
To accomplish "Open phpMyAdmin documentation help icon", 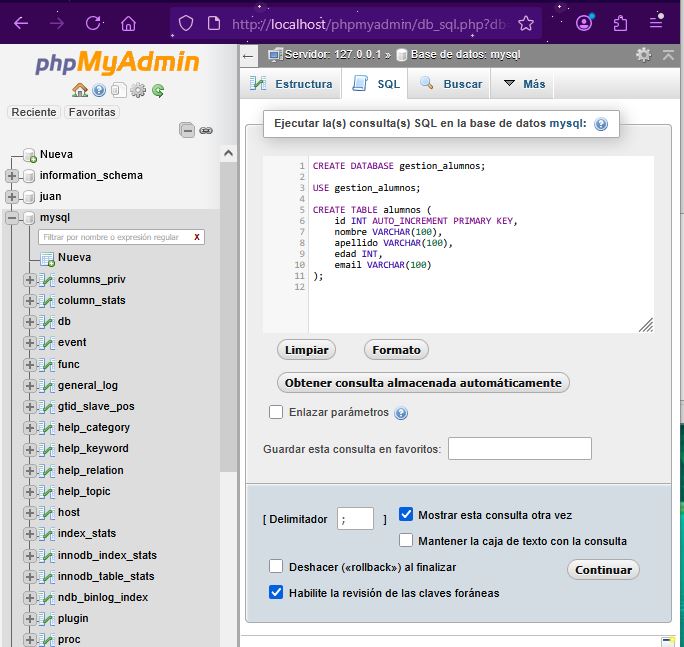I will coord(99,90).
